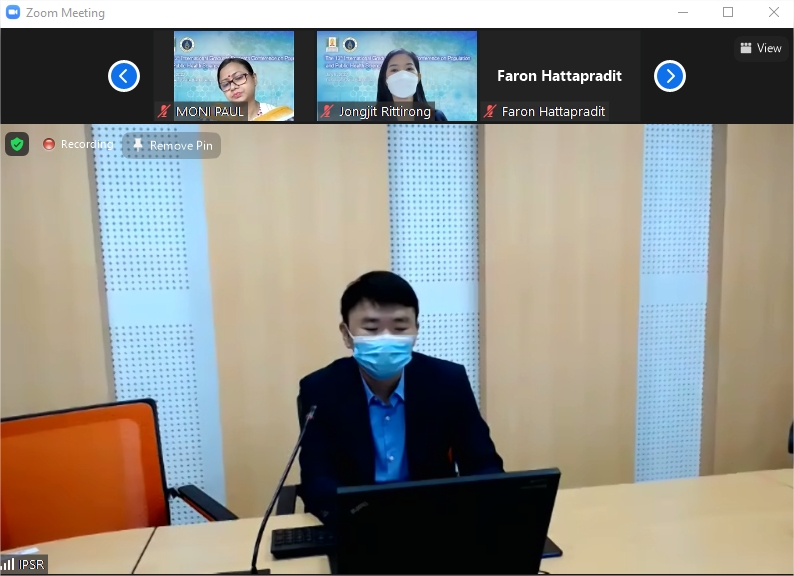Click the network signal bars beside IPSR
Image resolution: width=794 pixels, height=576 pixels.
pos(8,565)
